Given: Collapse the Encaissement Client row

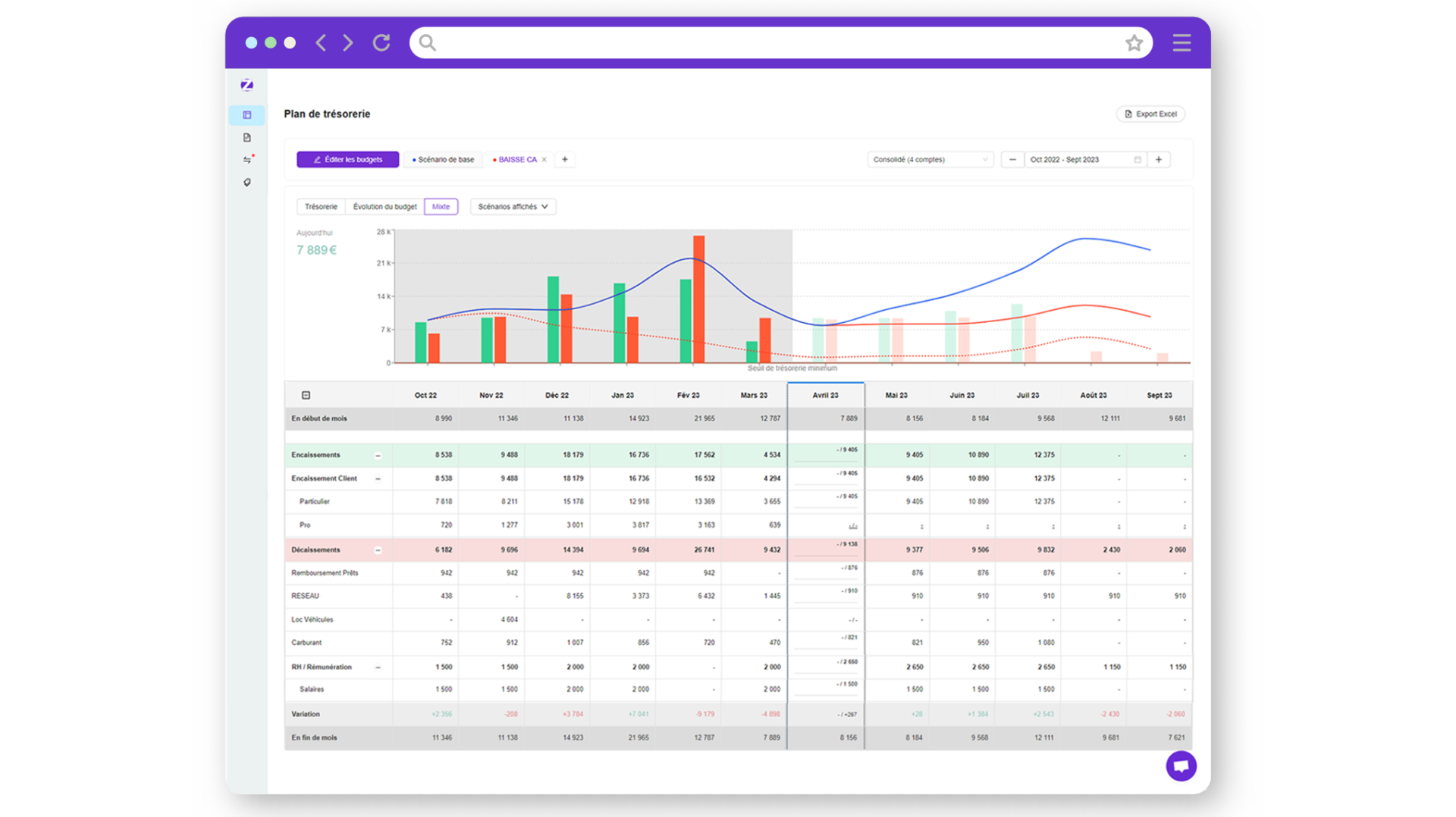Looking at the screenshot, I should pos(378,479).
